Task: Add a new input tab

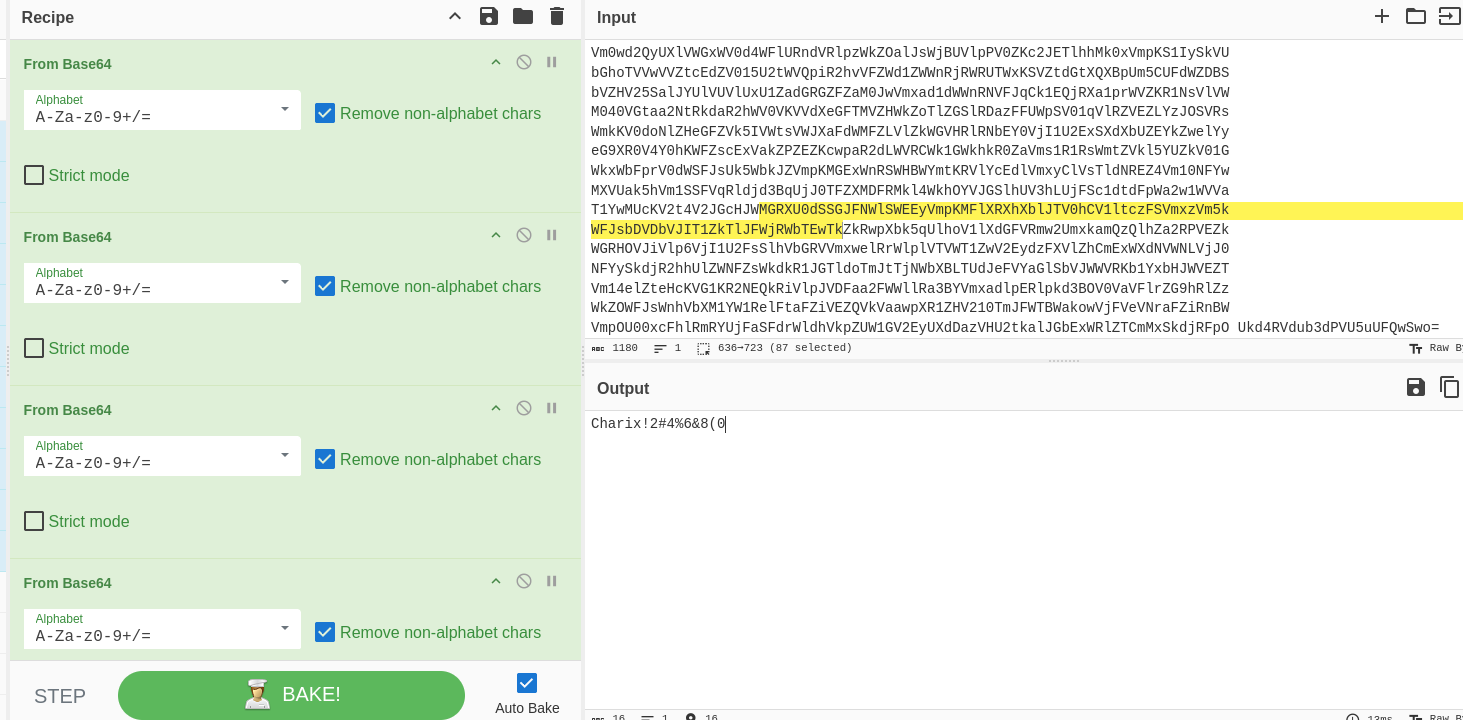Action: [1382, 16]
